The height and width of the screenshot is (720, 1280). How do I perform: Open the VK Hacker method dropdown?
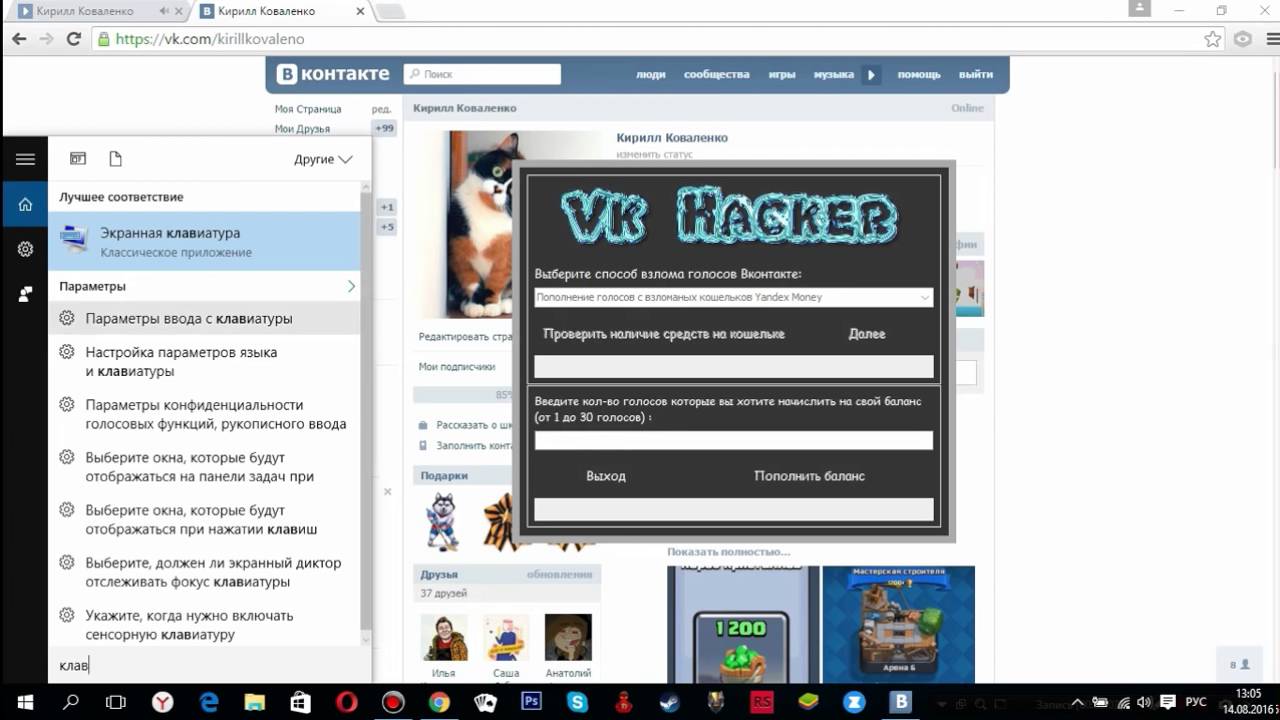(x=733, y=297)
